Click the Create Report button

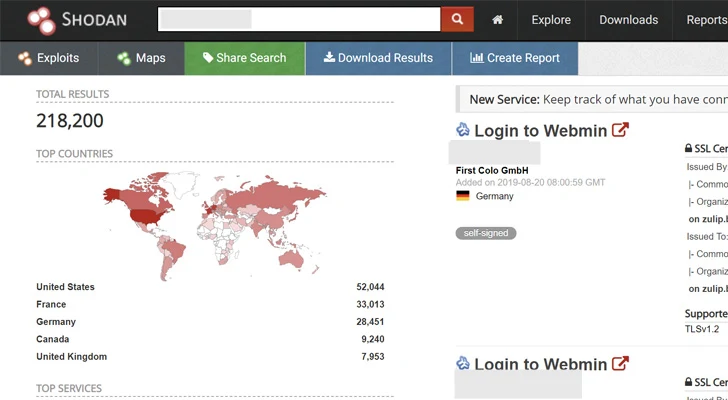(515, 58)
